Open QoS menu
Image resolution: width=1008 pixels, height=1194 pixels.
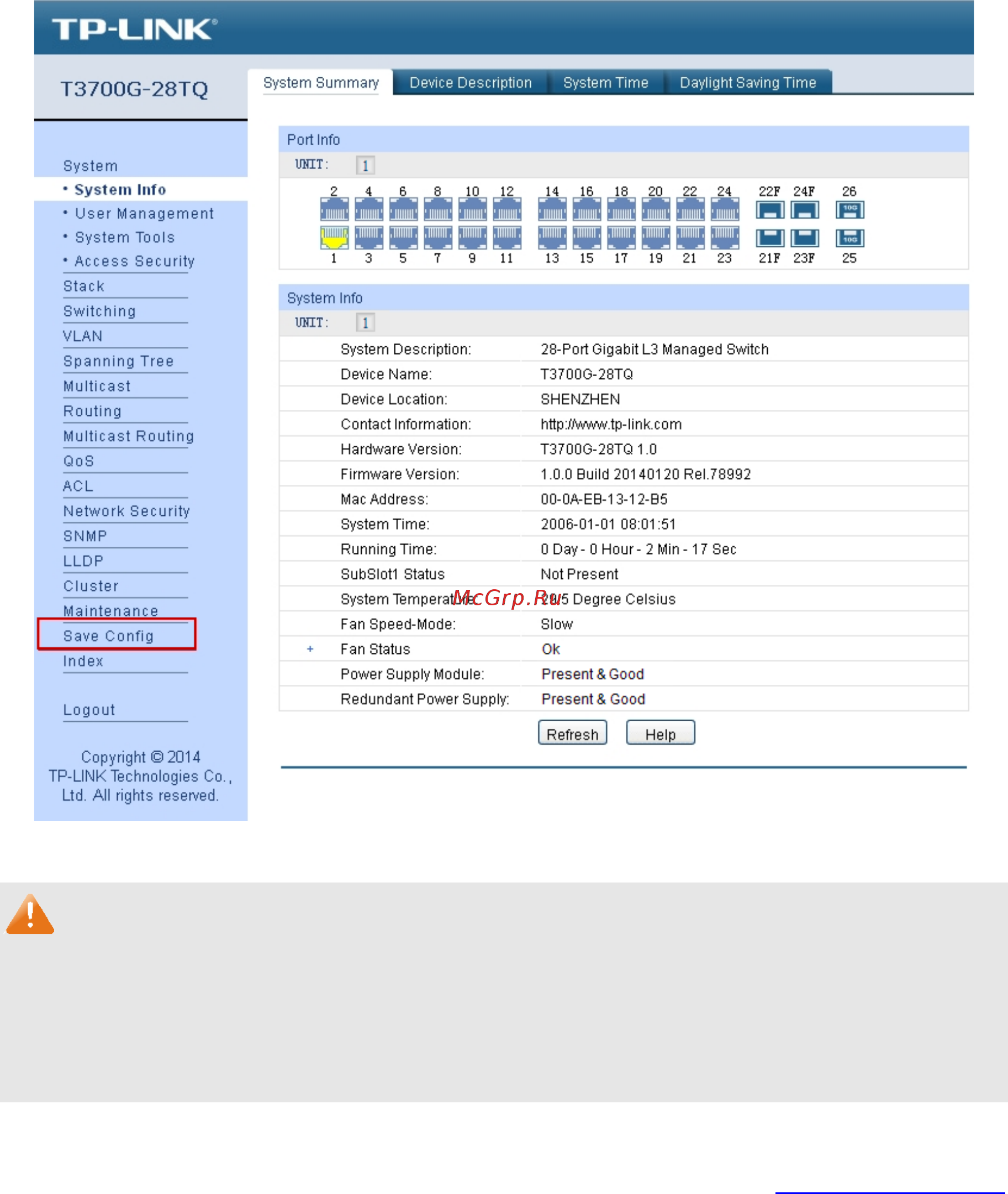(78, 461)
